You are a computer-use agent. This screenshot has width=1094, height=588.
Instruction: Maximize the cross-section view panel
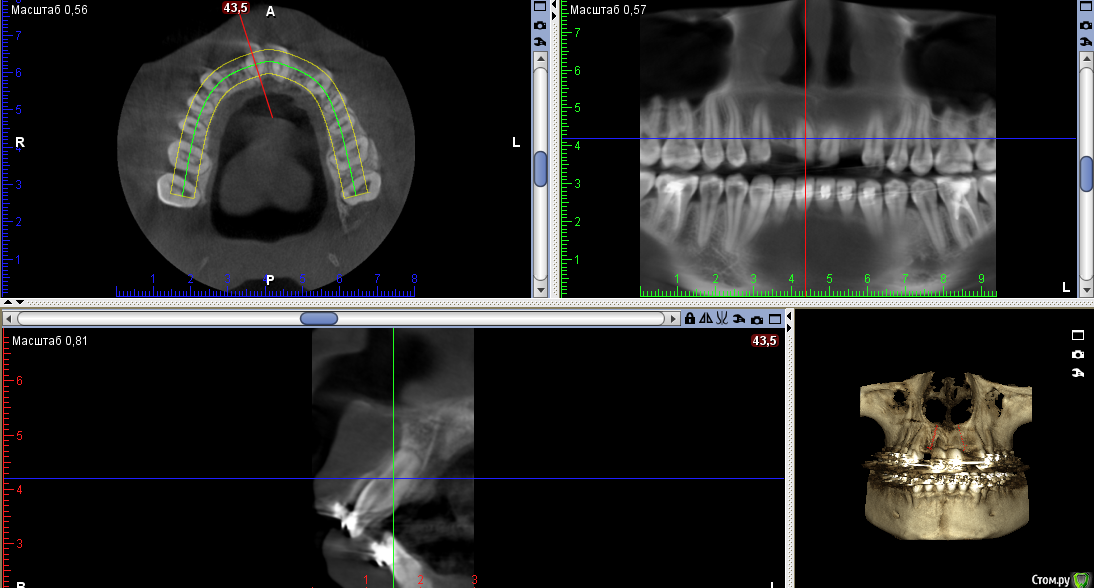773,318
